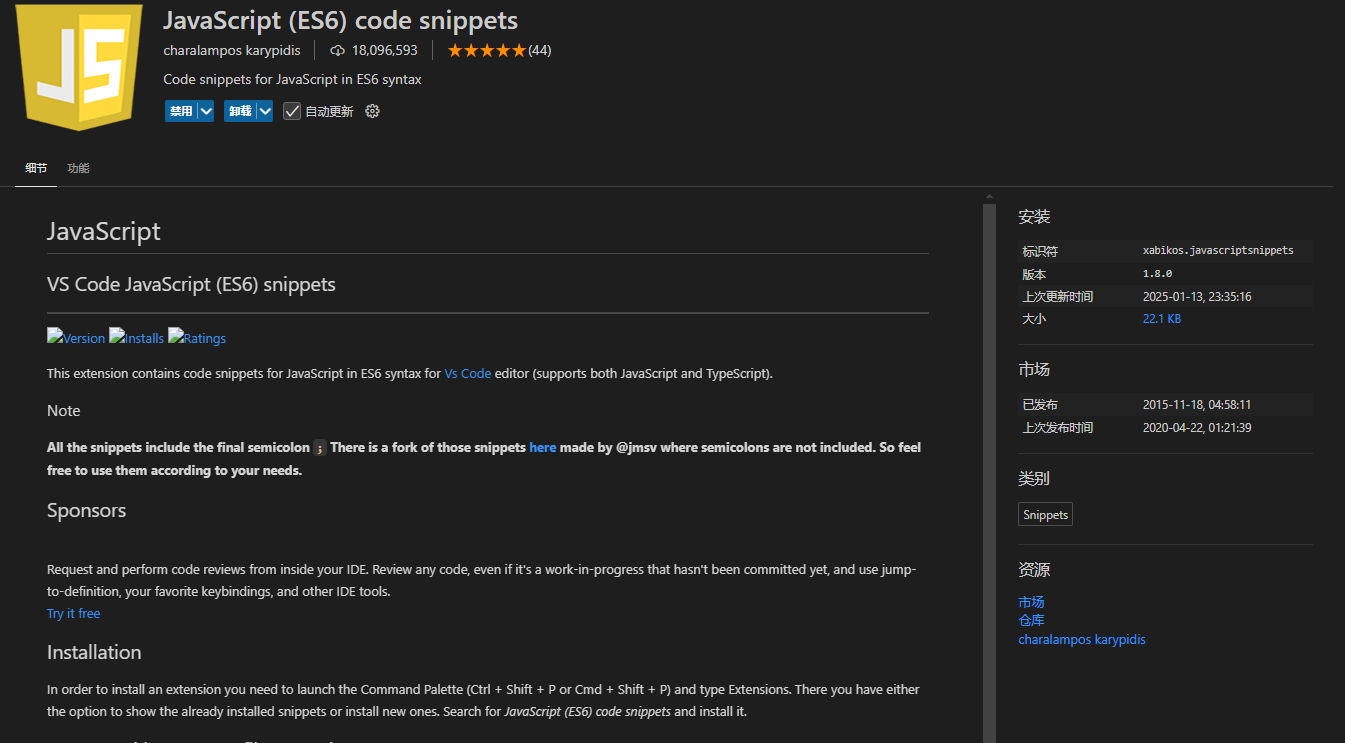Click the 市场 section heading in sidebar
Image resolution: width=1345 pixels, height=743 pixels.
coord(1034,370)
